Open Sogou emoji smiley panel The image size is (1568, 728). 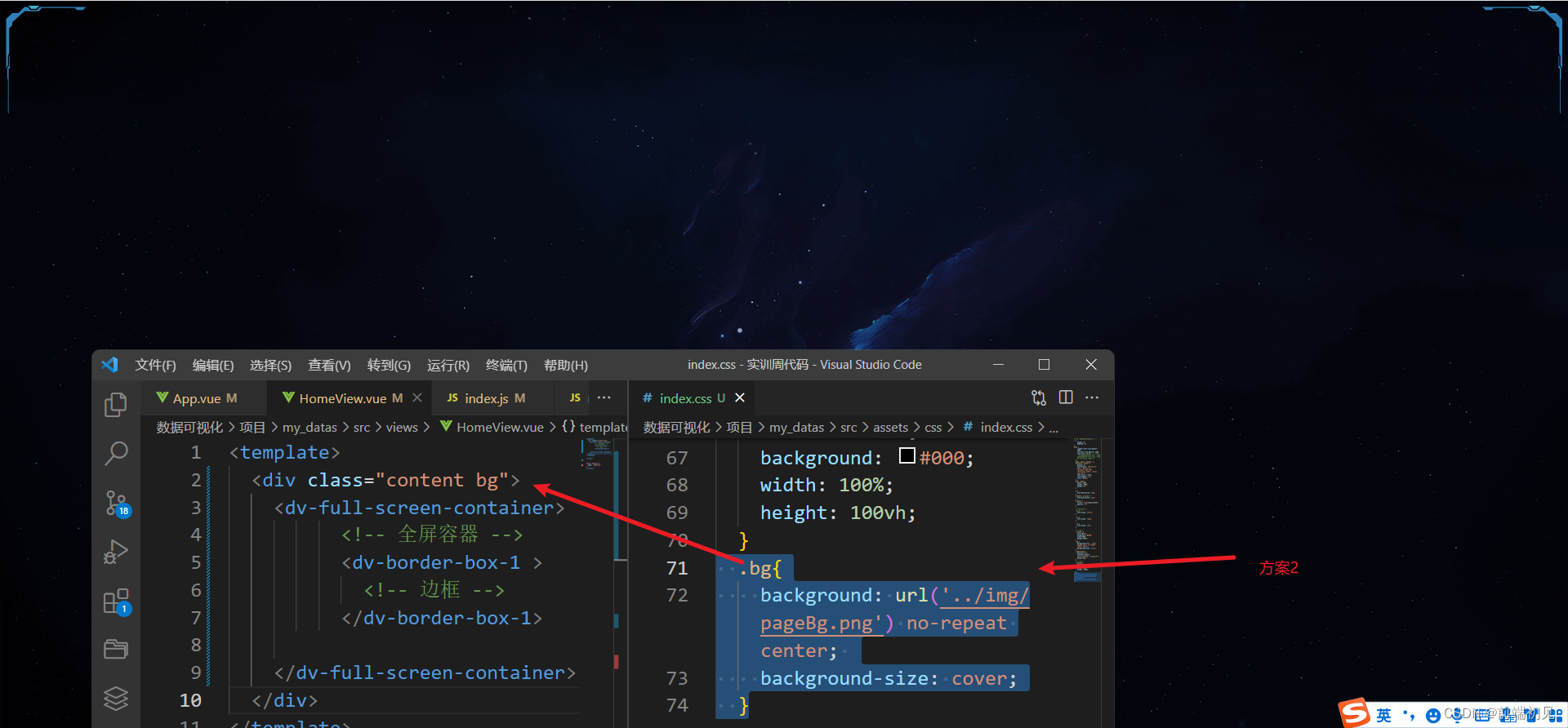click(1433, 716)
